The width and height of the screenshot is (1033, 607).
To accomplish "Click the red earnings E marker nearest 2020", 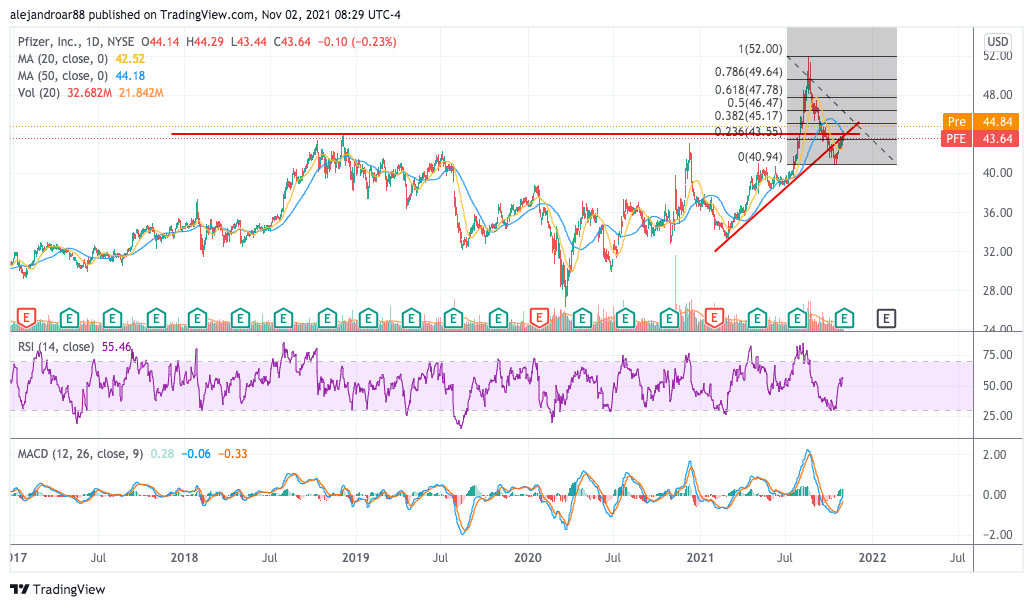I will click(539, 319).
